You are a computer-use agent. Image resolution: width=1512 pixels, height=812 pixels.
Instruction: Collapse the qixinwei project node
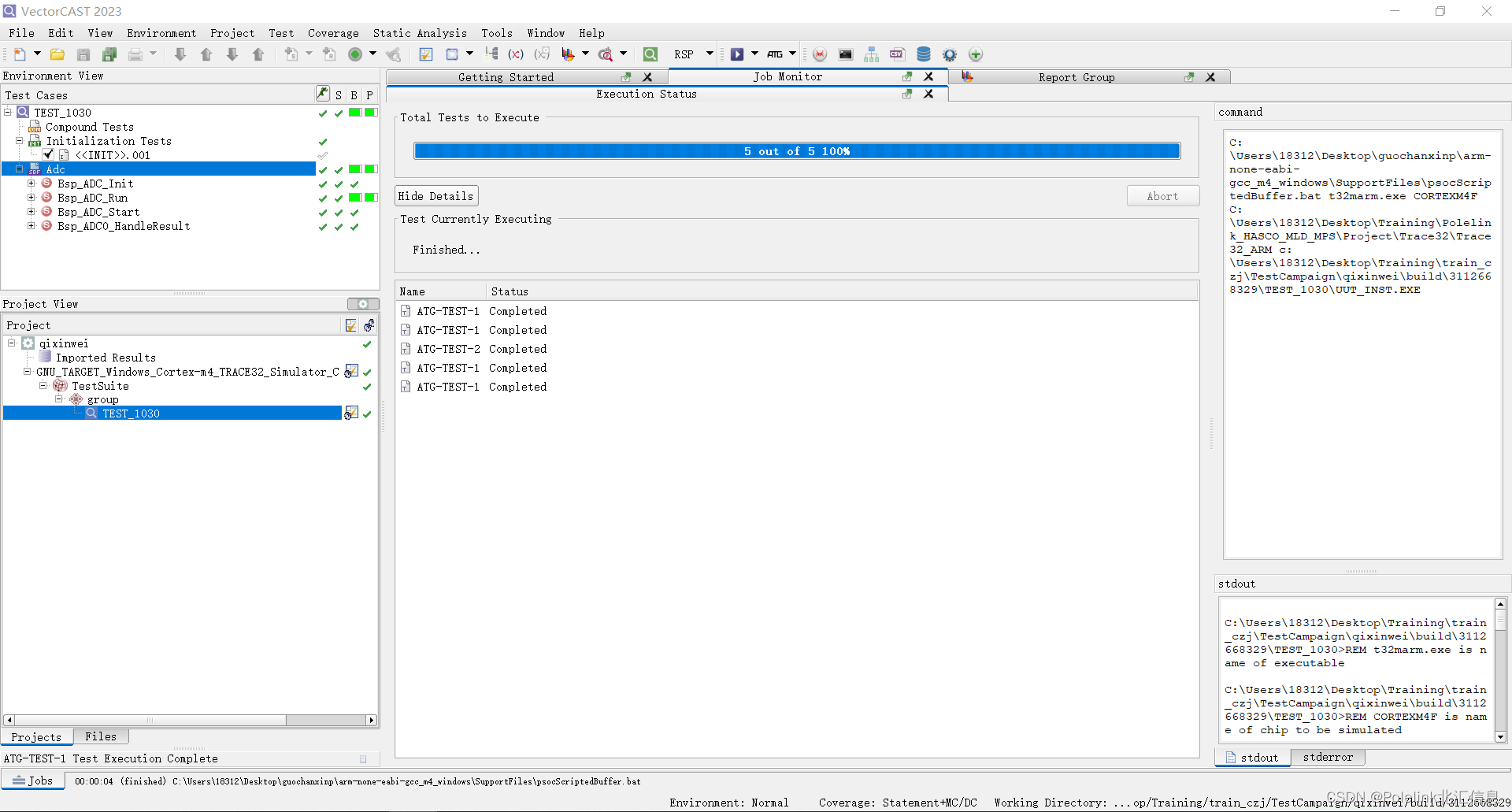[x=12, y=343]
